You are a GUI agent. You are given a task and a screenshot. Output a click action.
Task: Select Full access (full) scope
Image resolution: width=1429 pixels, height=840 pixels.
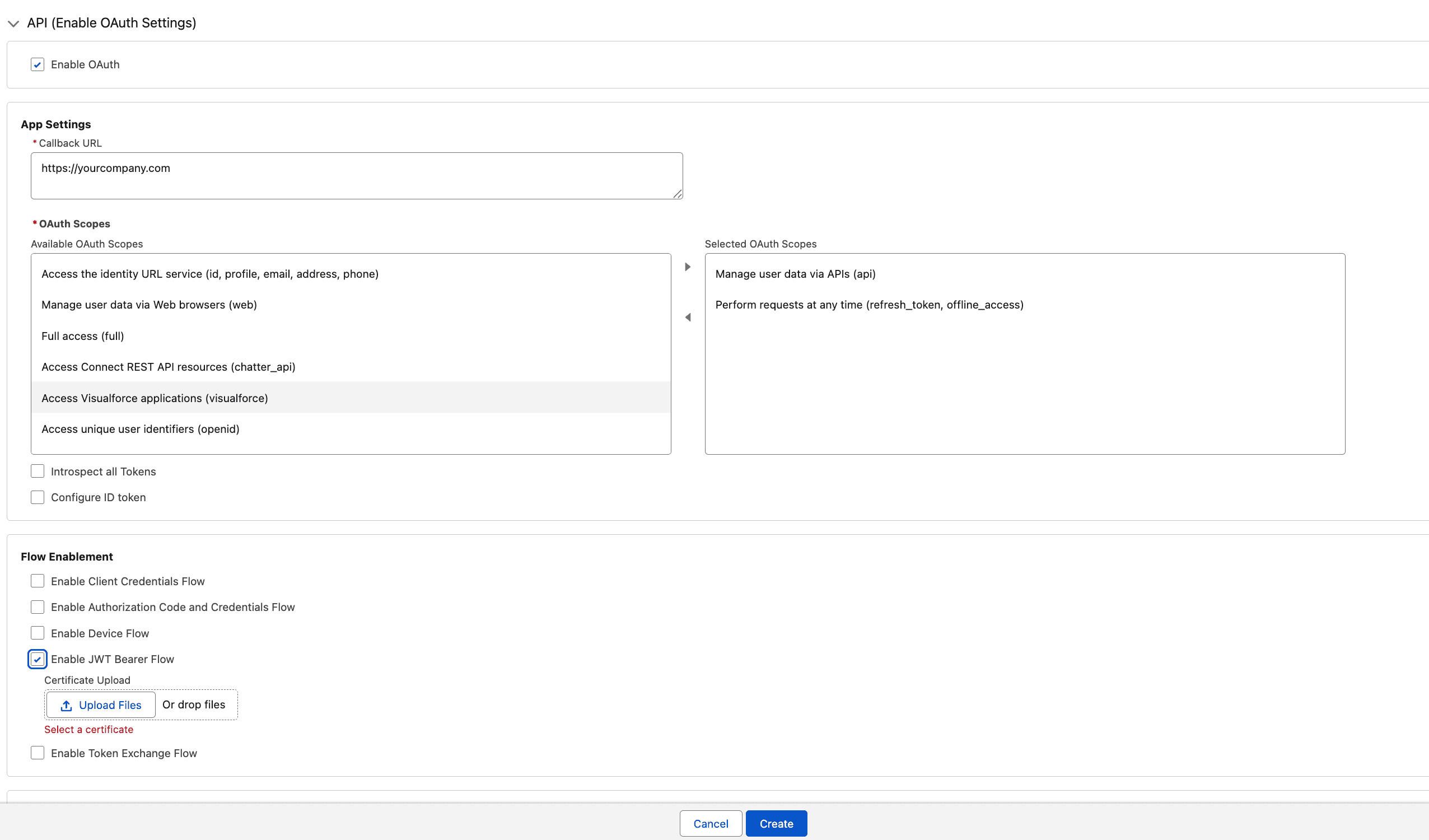pos(82,335)
